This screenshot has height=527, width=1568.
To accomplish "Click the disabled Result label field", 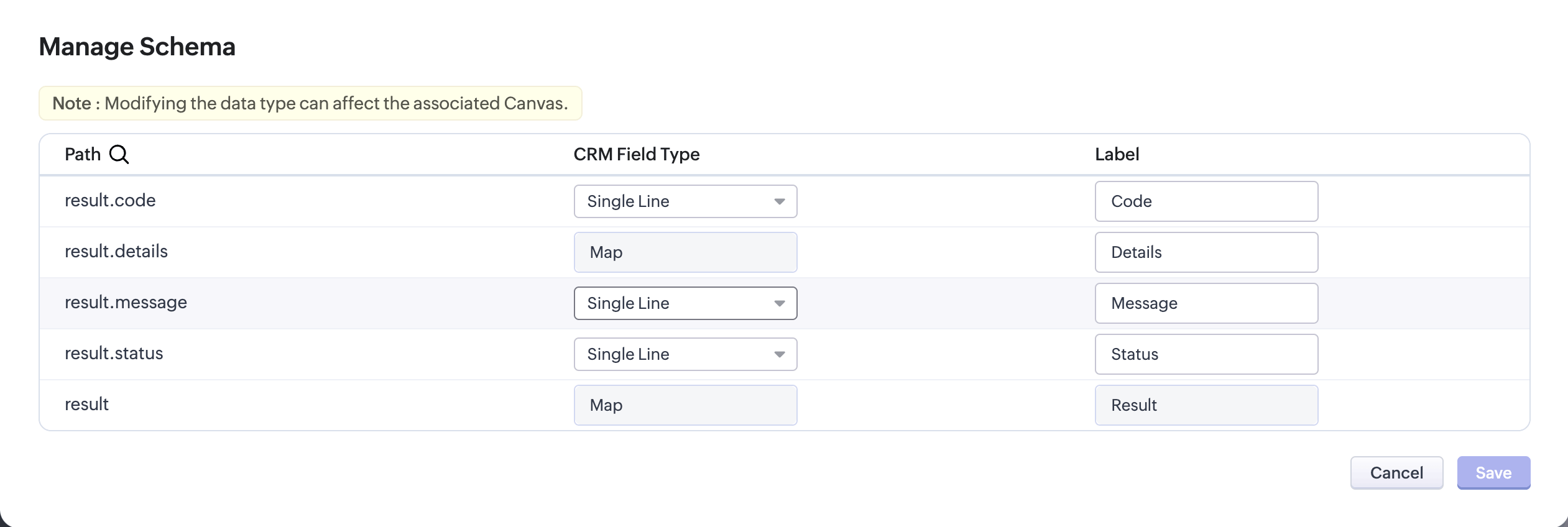I will pos(1206,405).
